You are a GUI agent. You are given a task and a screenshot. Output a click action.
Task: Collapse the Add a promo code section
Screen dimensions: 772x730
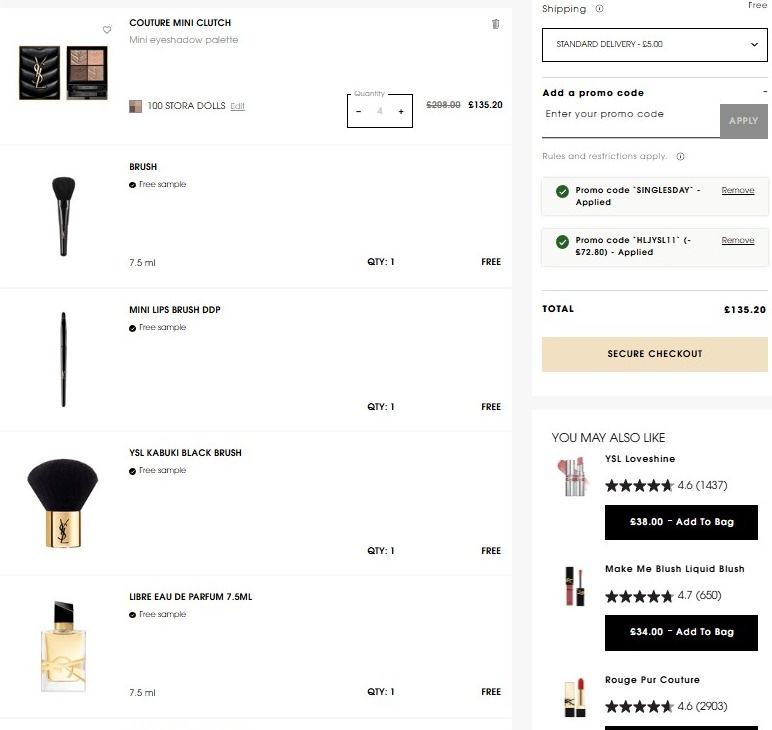[764, 93]
